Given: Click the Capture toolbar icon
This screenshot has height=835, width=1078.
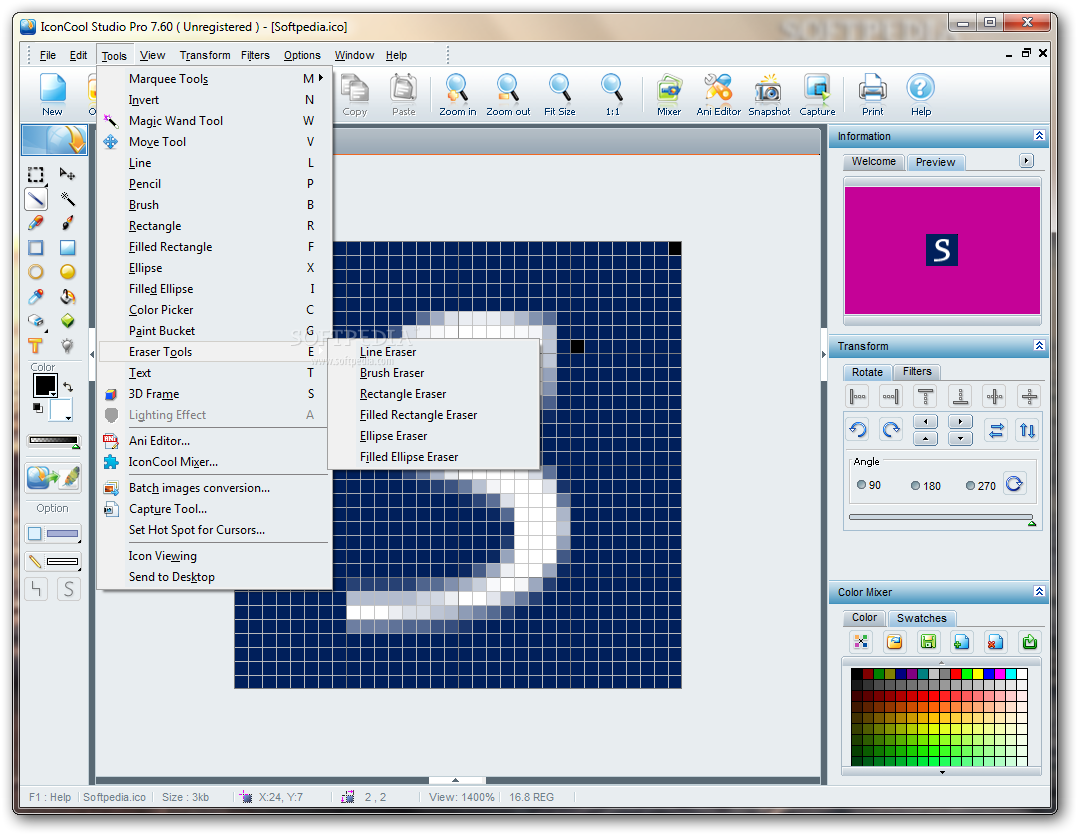Looking at the screenshot, I should (x=817, y=95).
